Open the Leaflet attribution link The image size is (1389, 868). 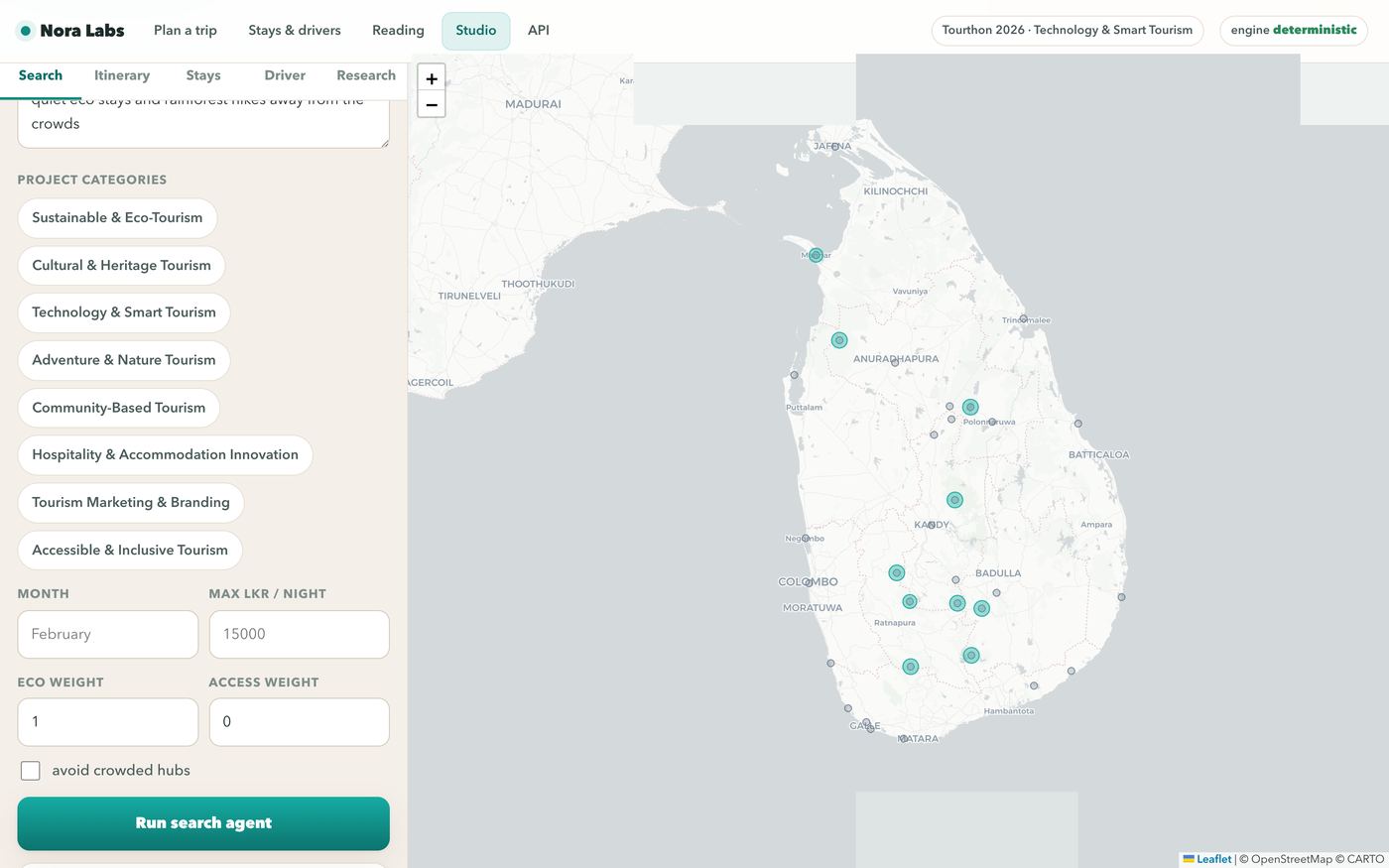1207,859
